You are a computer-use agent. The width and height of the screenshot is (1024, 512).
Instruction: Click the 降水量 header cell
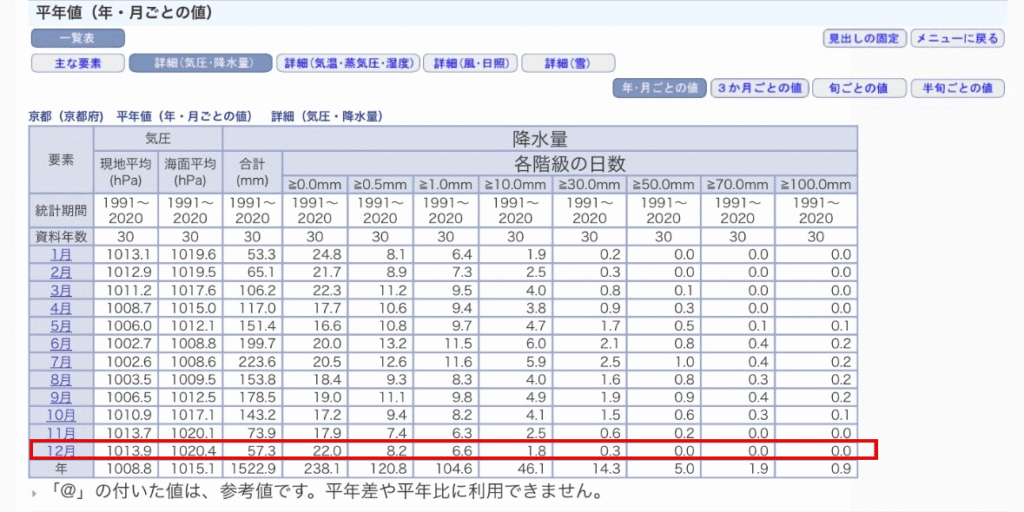pyautogui.click(x=539, y=139)
